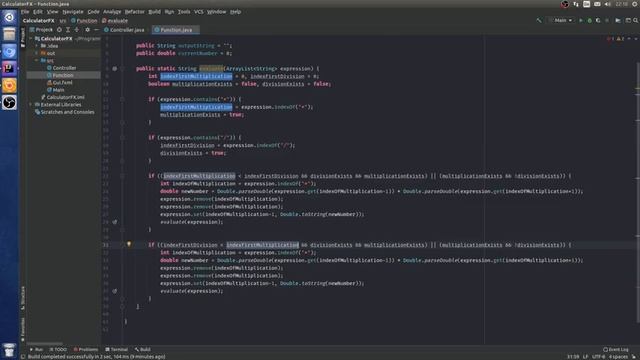Screen dimensions: 640x360
Task: Click the system volume icon
Action: coord(608,4)
